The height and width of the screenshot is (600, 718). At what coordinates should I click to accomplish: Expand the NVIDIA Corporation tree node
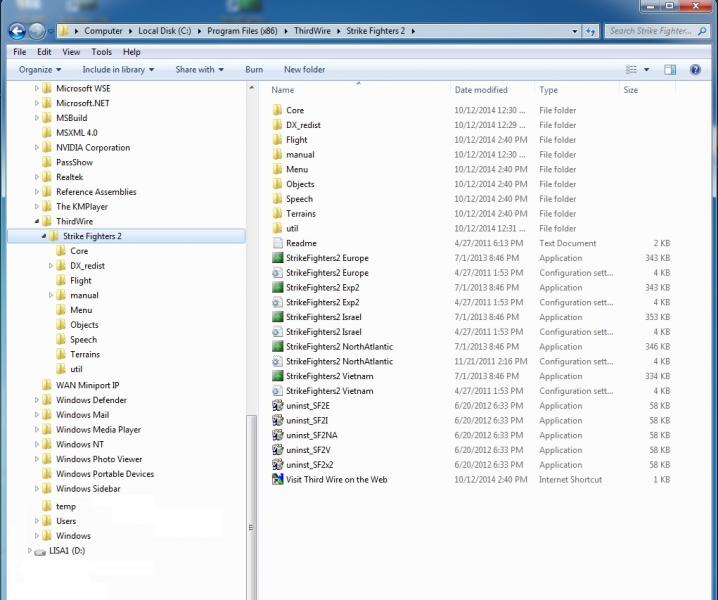point(37,147)
